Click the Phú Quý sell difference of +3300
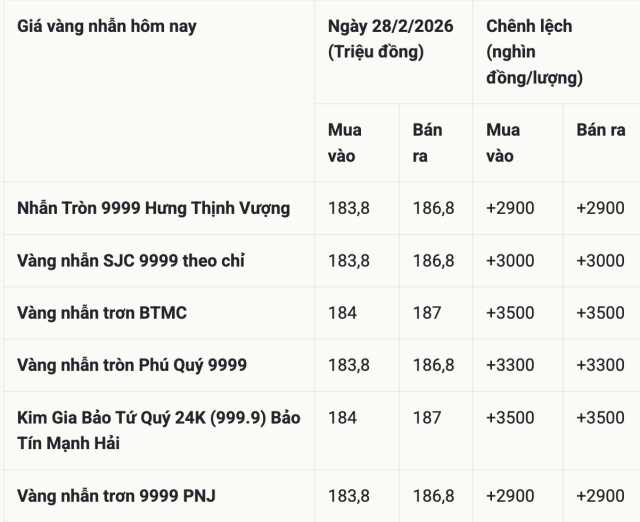This screenshot has height=522, width=640. point(601,365)
